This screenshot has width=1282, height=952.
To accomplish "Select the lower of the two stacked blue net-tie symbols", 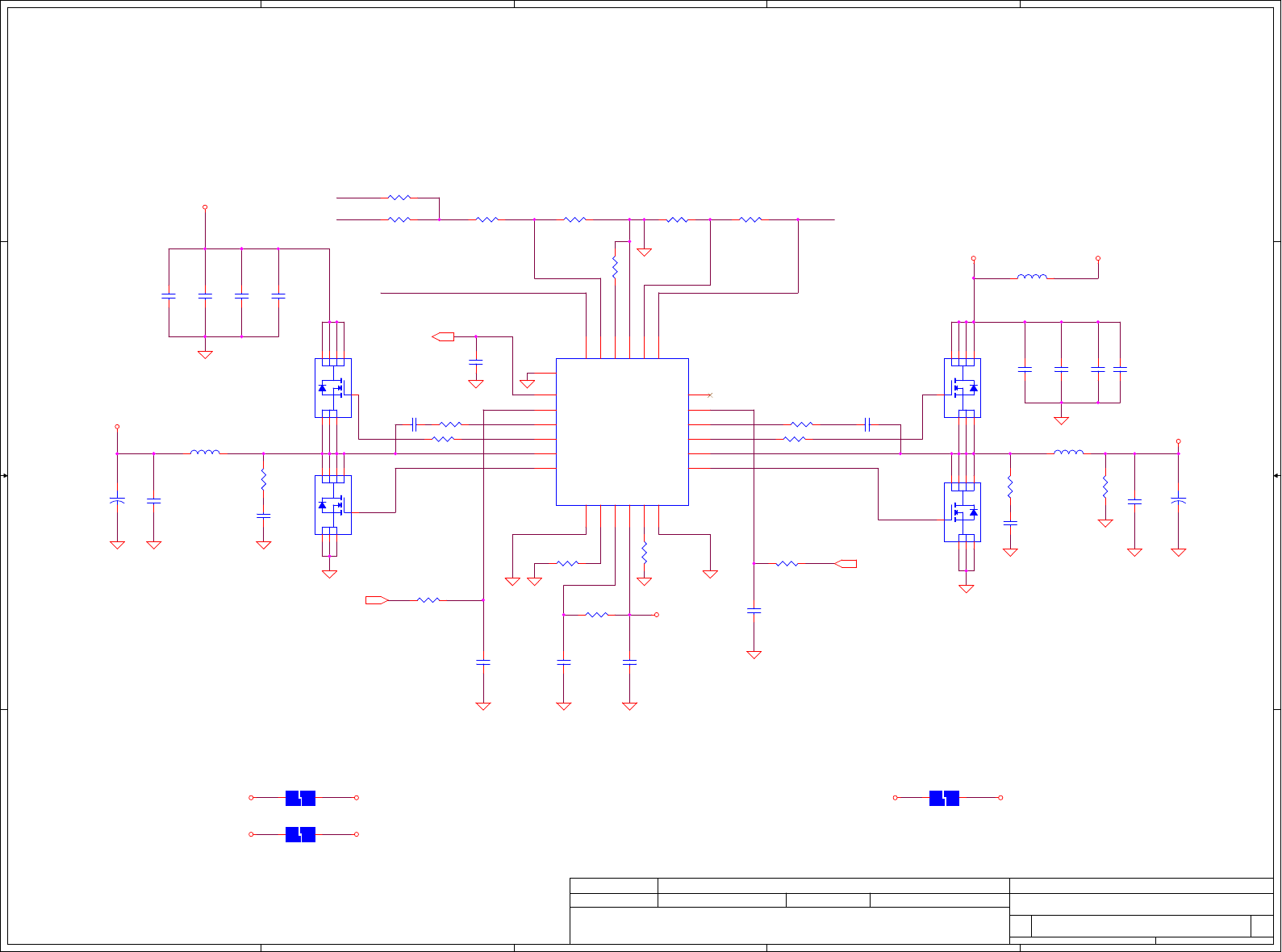I will click(300, 834).
